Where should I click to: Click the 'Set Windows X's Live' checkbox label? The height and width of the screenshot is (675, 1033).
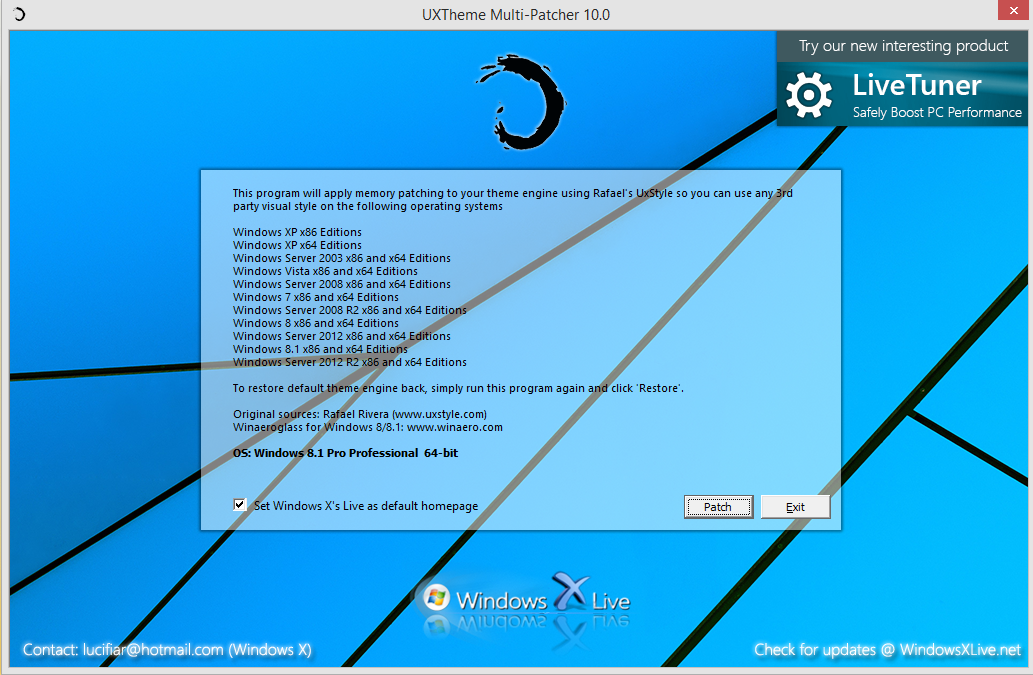click(x=366, y=506)
